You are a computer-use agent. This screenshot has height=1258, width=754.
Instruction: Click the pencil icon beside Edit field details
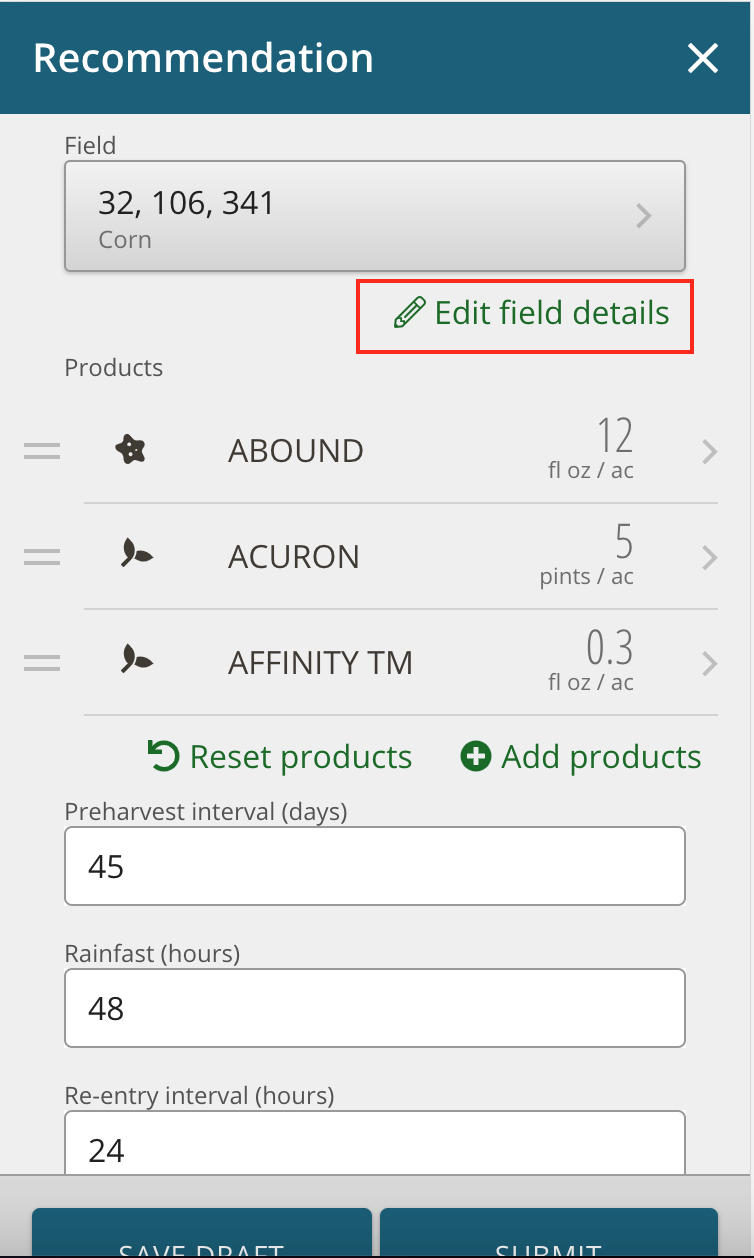pyautogui.click(x=408, y=314)
